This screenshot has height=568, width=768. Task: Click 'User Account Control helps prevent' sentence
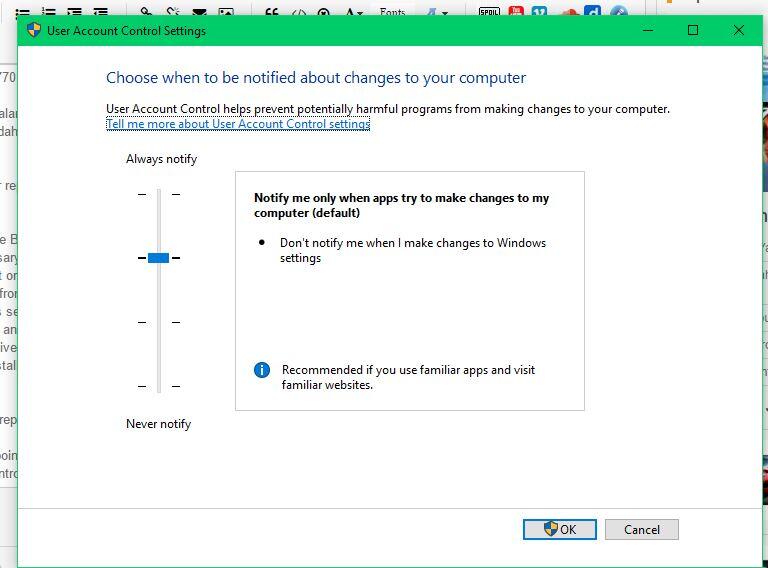click(x=387, y=109)
